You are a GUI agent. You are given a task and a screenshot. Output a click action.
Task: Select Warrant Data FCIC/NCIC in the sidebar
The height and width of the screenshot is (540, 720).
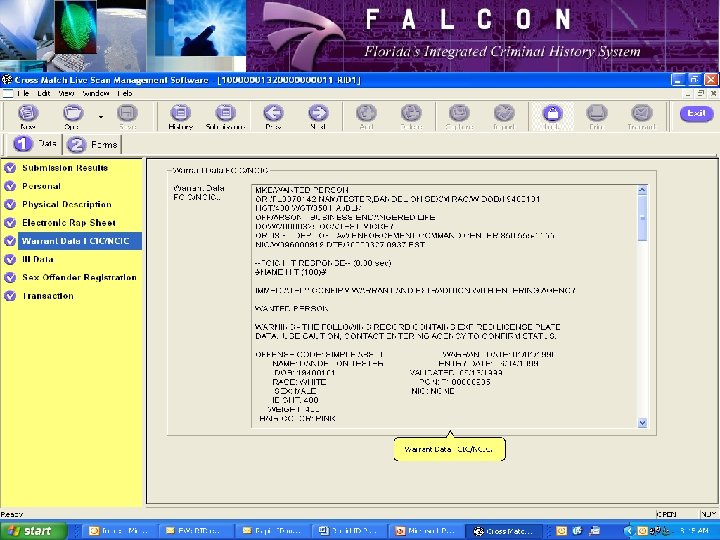pyautogui.click(x=79, y=241)
